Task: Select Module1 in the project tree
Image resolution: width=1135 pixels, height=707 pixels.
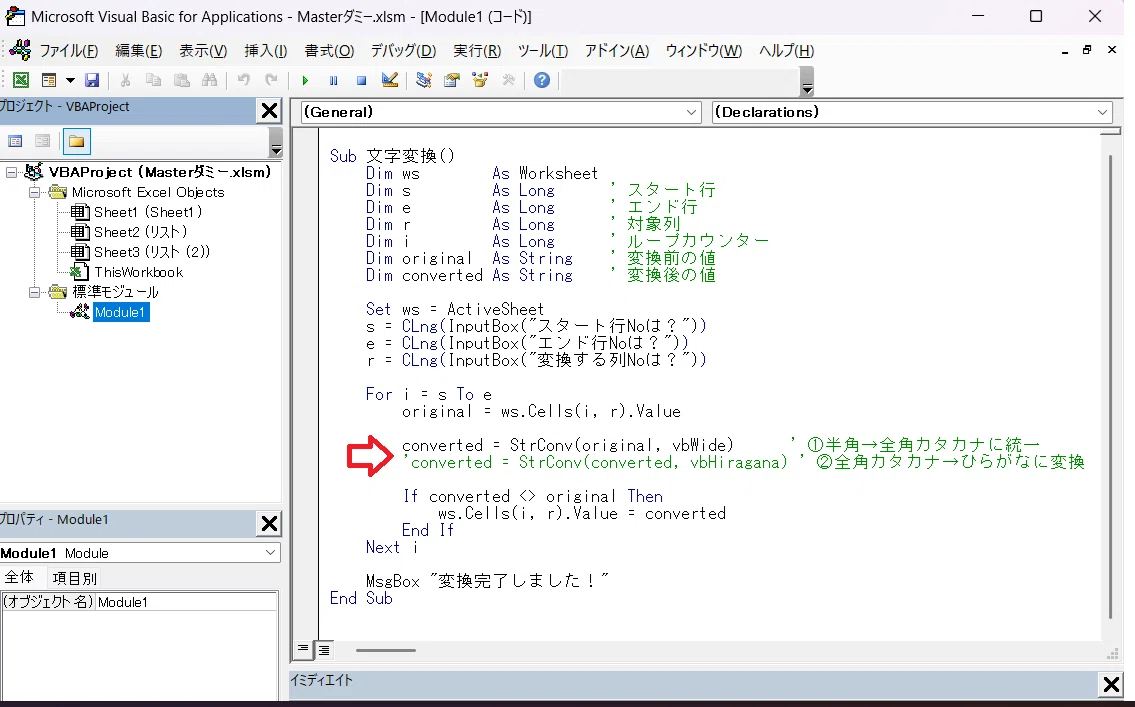Action: [x=120, y=312]
